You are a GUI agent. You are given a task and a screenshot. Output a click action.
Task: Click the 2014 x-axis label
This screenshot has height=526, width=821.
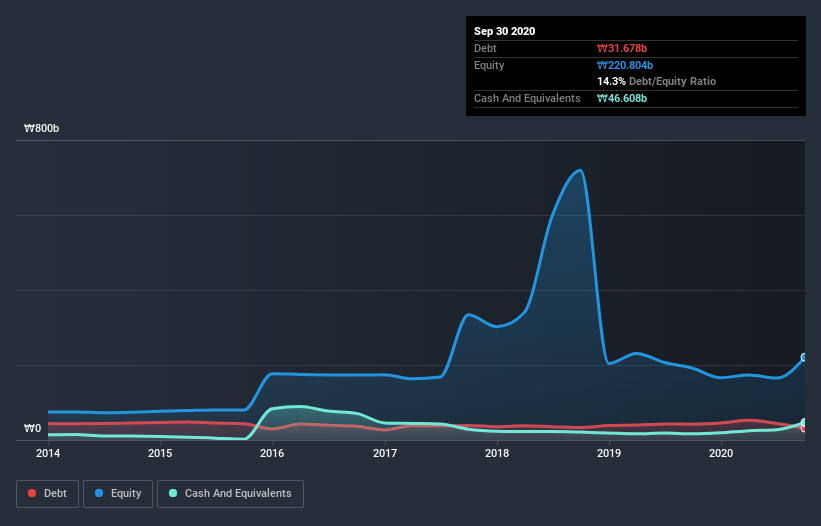(48, 453)
